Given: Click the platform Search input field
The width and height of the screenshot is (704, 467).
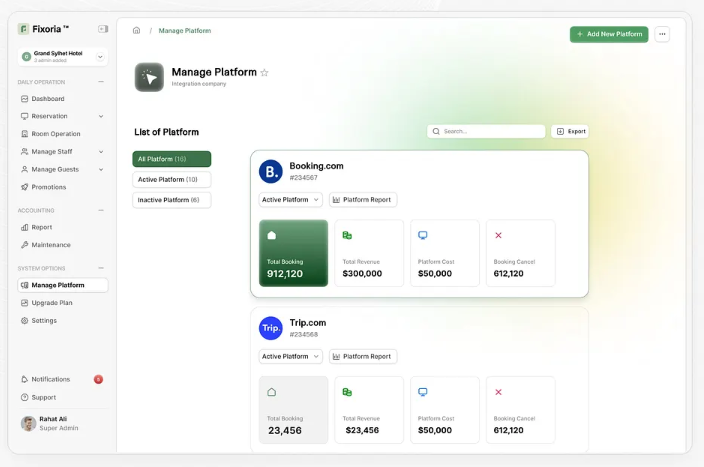Looking at the screenshot, I should pyautogui.click(x=487, y=131).
